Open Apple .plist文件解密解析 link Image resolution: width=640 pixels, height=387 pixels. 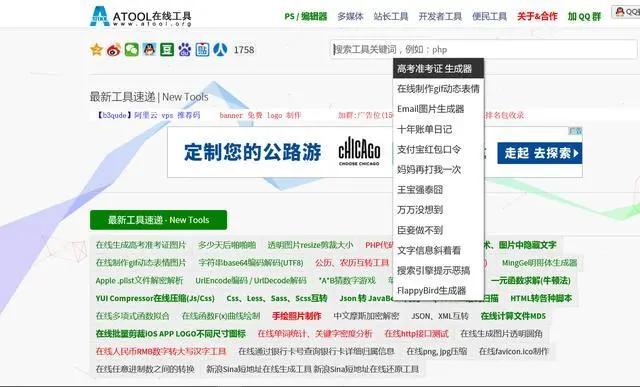139,280
